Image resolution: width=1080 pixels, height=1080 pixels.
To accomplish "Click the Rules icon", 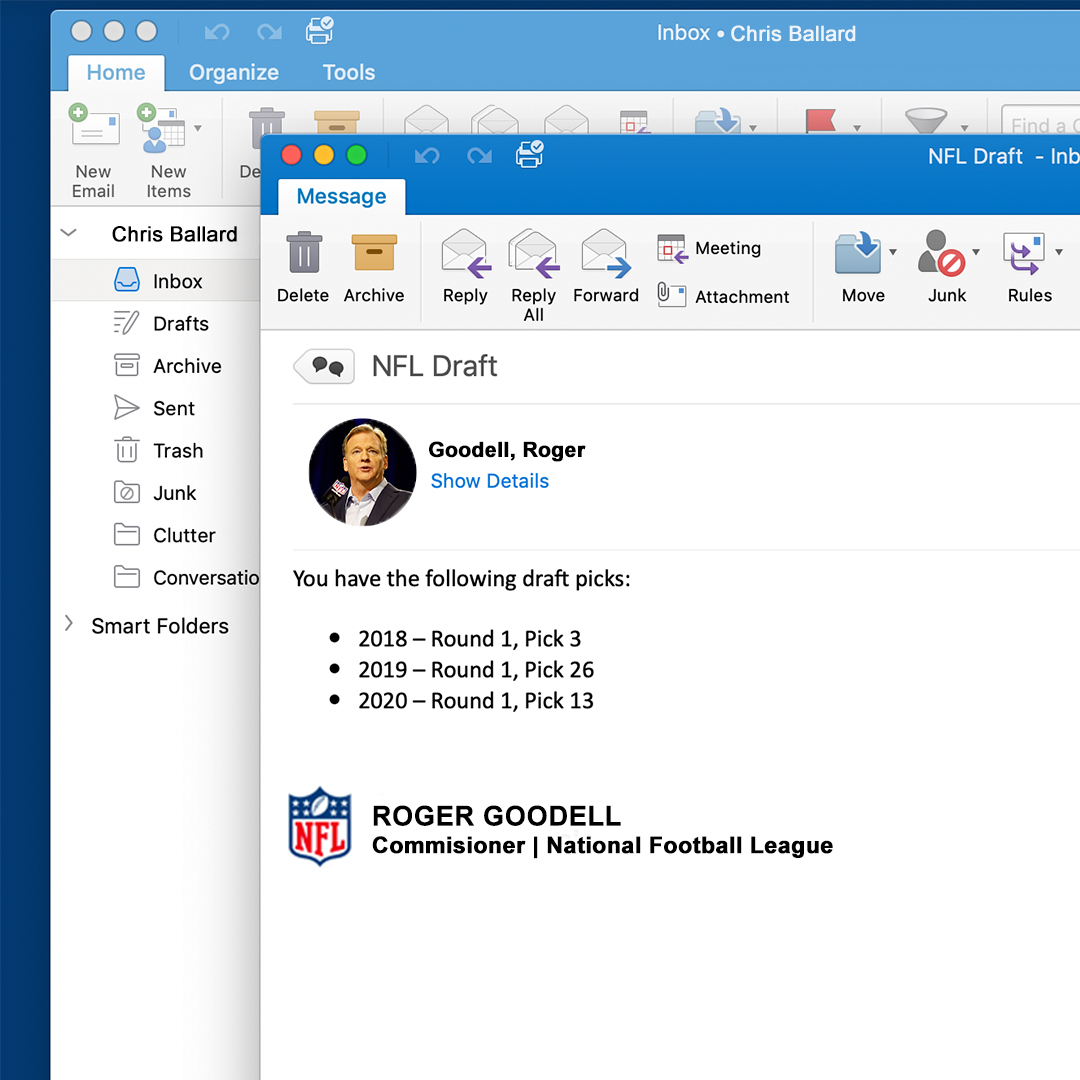I will pyautogui.click(x=1024, y=253).
